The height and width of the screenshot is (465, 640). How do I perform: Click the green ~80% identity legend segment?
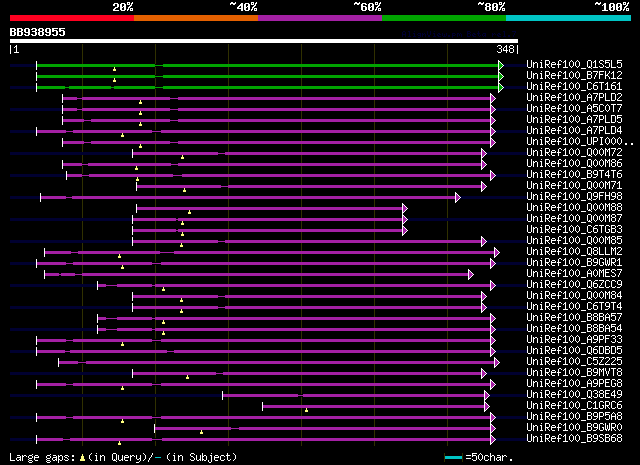tap(444, 18)
